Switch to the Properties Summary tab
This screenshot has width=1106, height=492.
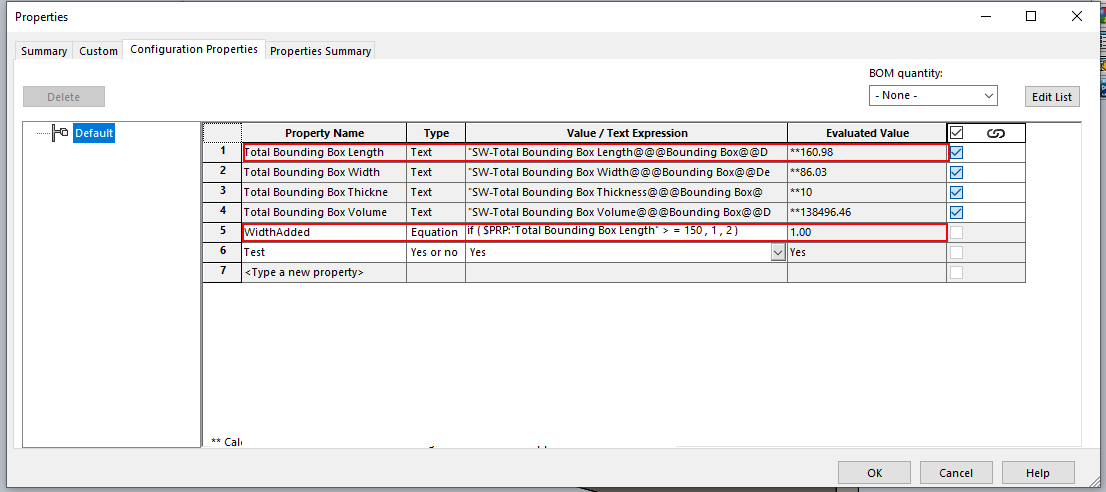point(320,51)
